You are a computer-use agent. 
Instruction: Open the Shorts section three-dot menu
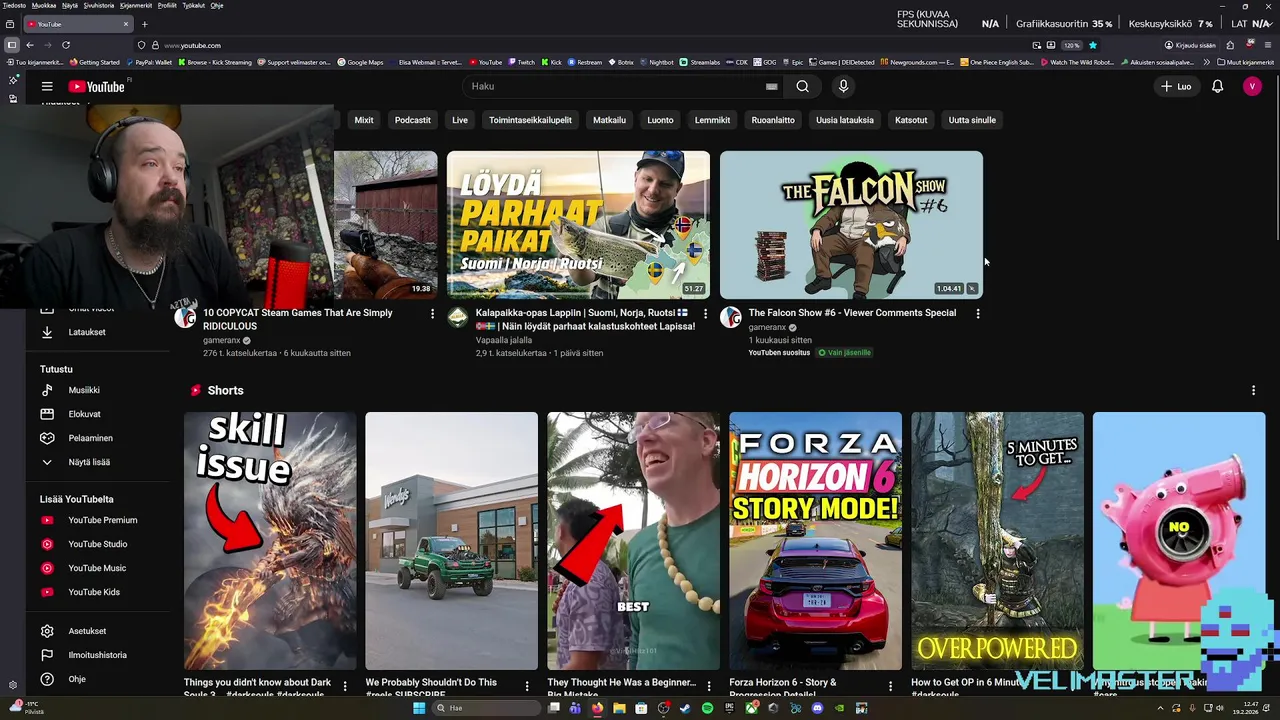pos(1253,391)
